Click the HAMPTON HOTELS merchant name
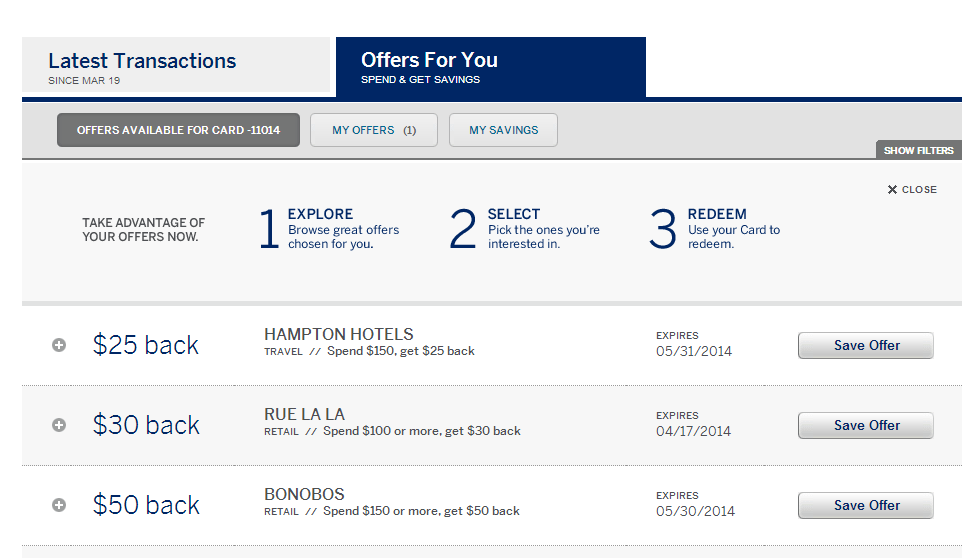975x558 pixels. pos(339,334)
